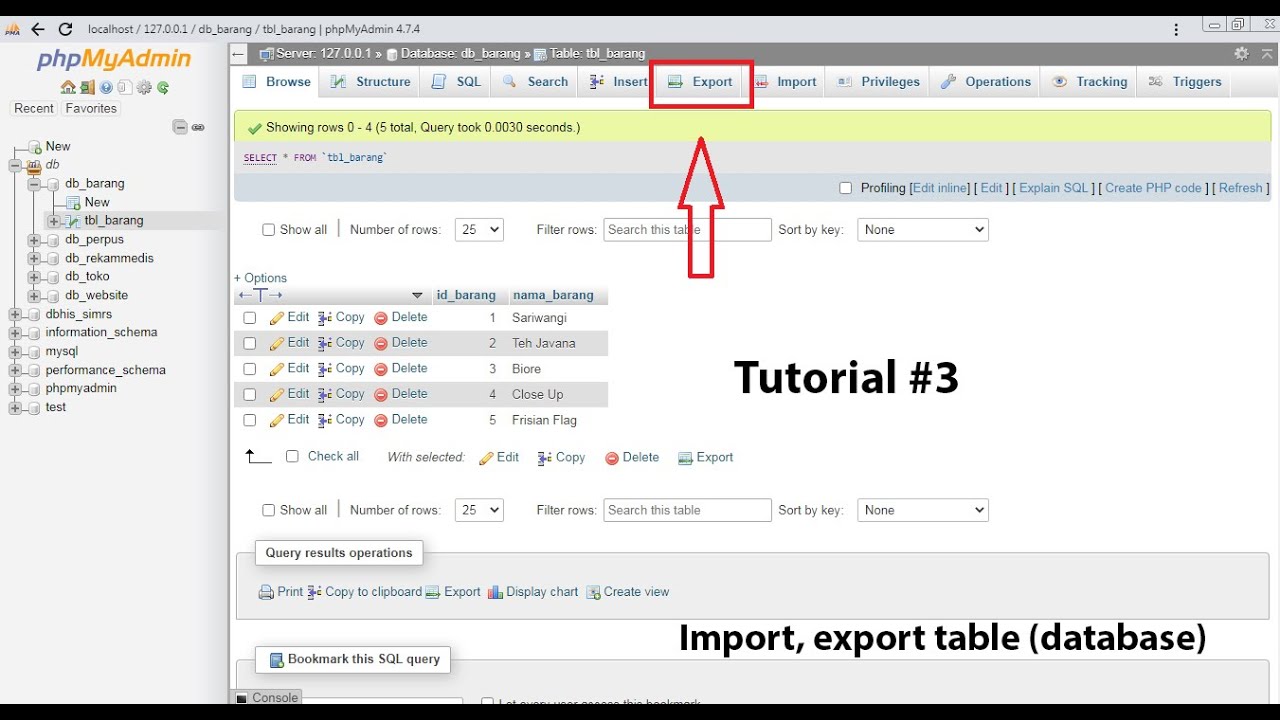Open navigation panel settings gear icon
Image resolution: width=1280 pixels, height=720 pixels.
(144, 88)
